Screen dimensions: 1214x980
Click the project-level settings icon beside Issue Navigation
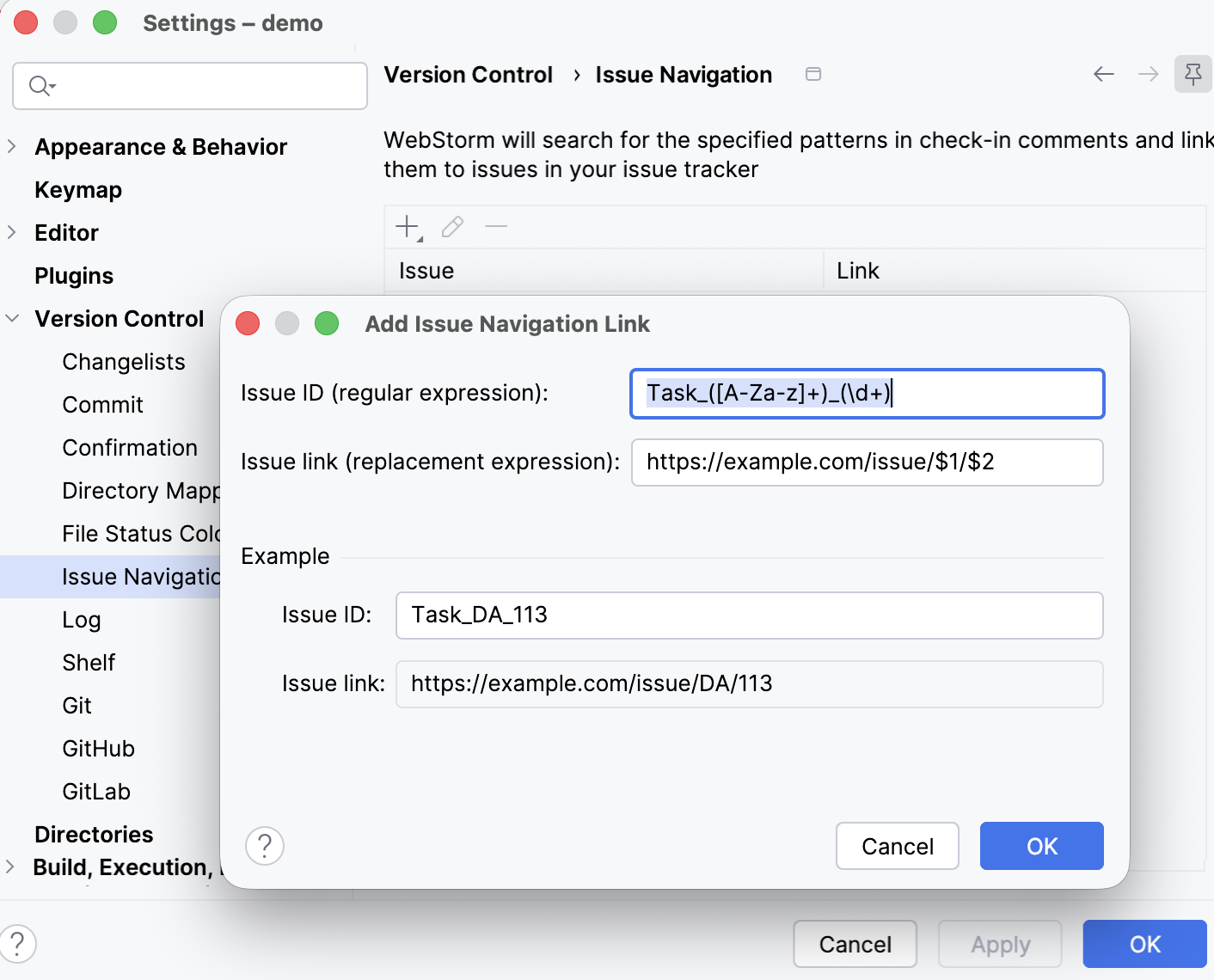pos(813,75)
